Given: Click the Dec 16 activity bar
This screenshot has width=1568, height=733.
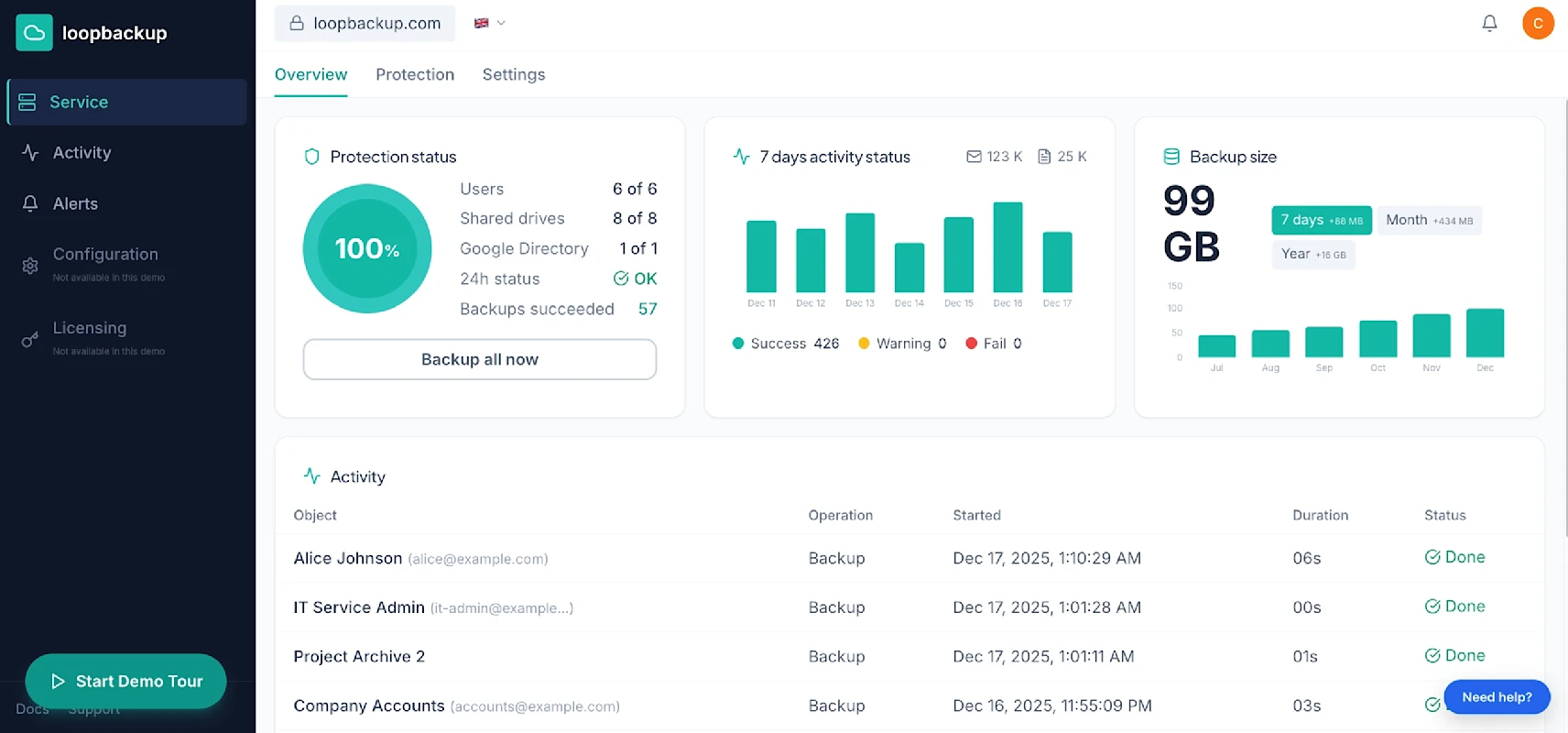Looking at the screenshot, I should click(x=1007, y=247).
